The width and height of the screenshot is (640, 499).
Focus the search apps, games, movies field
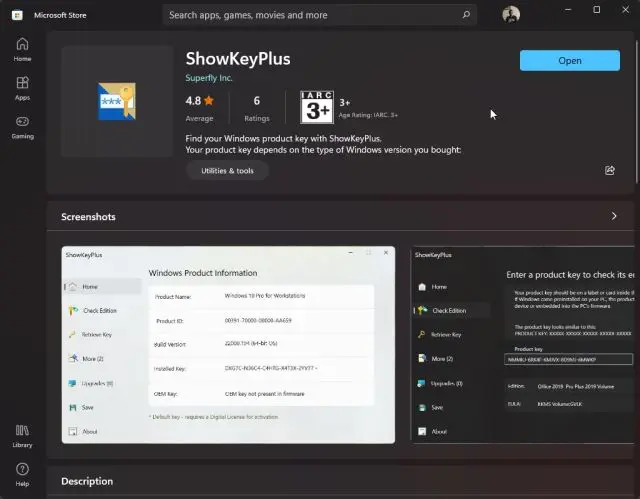(319, 15)
